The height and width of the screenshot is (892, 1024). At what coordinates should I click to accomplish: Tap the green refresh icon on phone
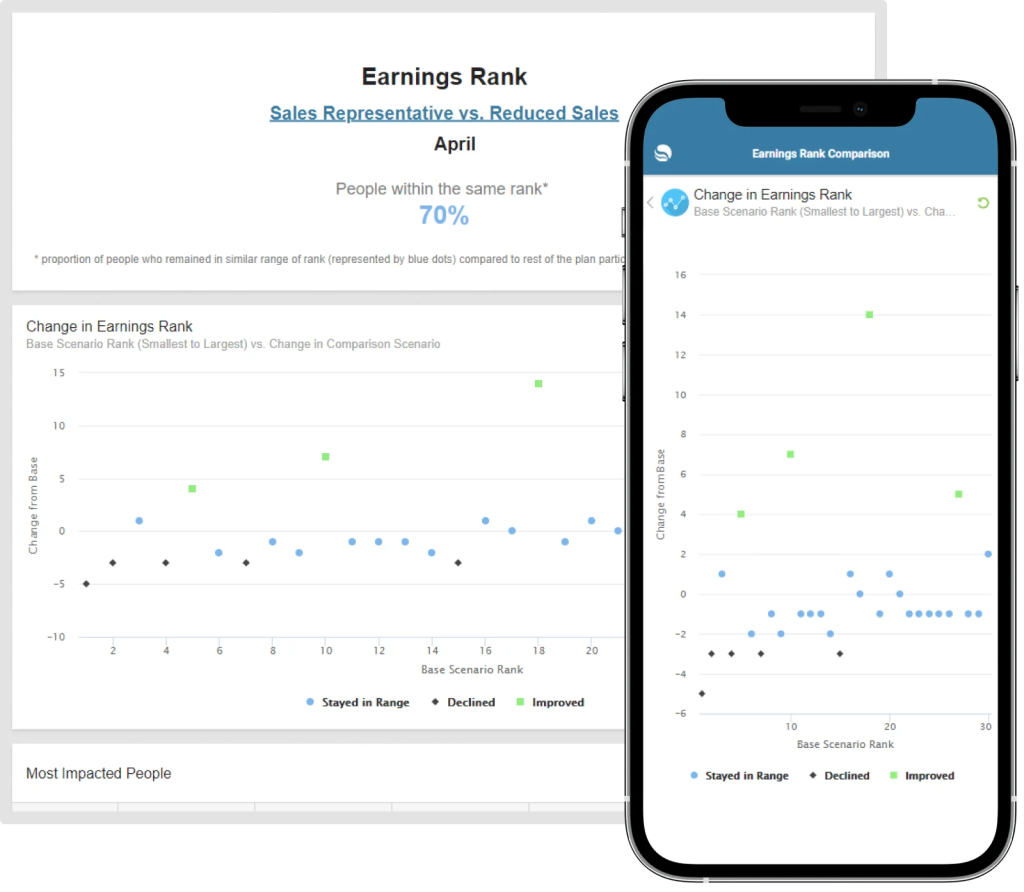(x=982, y=203)
